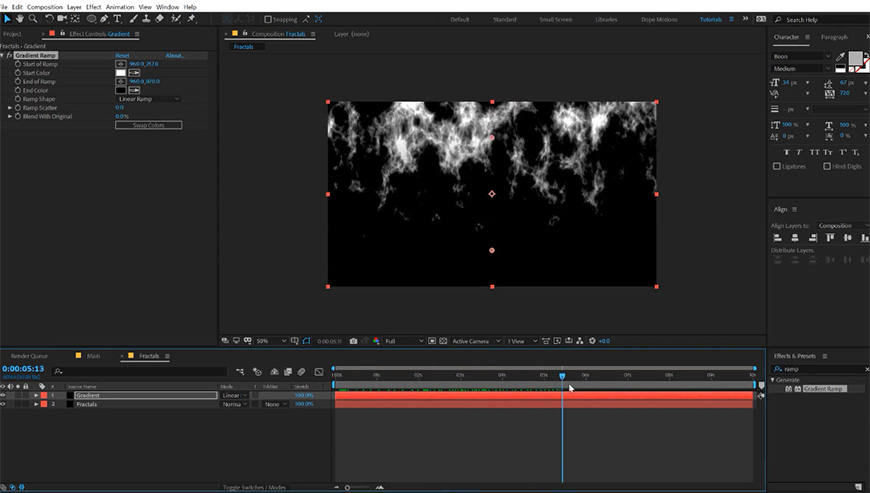The image size is (870, 493).
Task: Choose the Type tool
Action: 119,18
